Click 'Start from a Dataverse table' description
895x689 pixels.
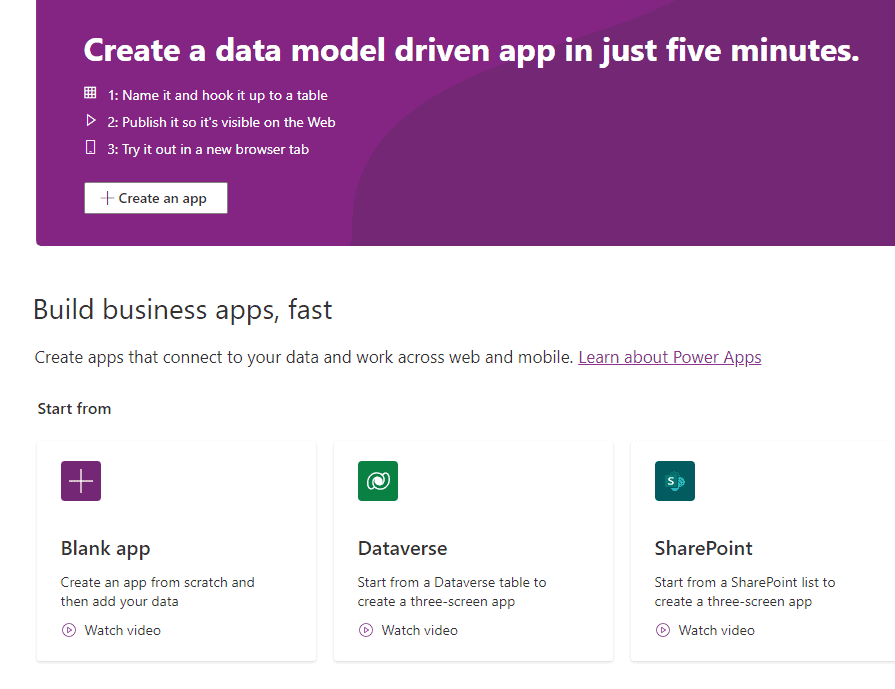pyautogui.click(x=452, y=591)
